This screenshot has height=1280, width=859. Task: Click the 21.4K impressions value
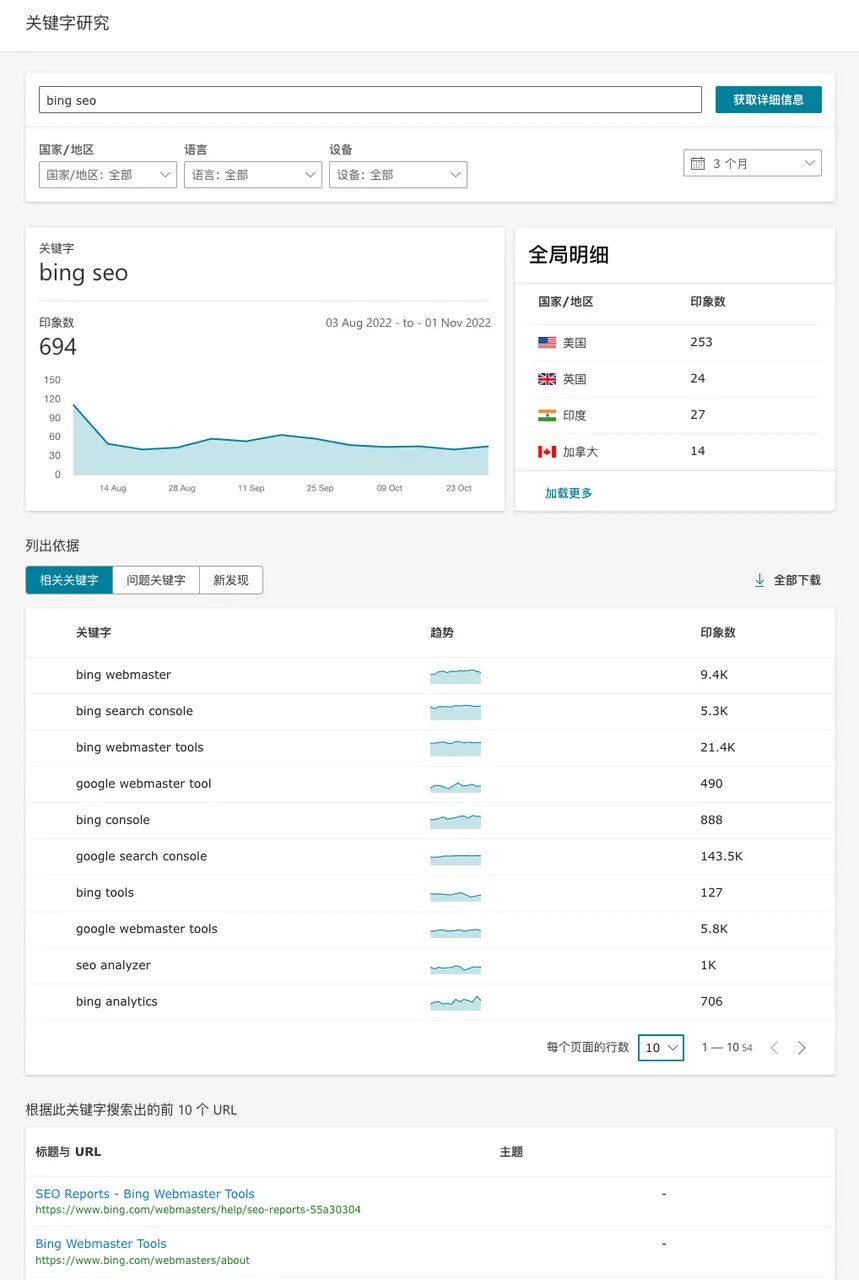tap(718, 747)
